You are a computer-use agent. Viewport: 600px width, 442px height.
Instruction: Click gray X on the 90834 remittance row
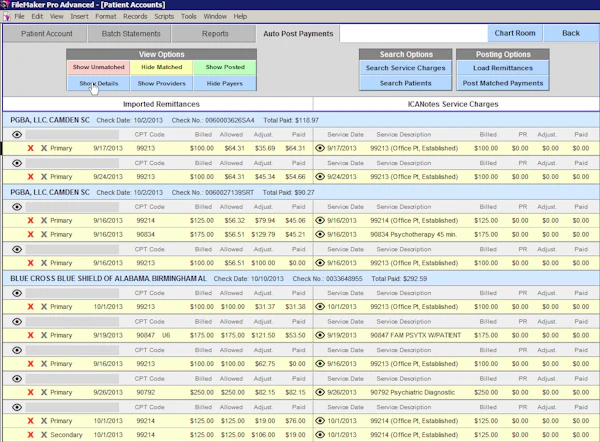coord(44,234)
